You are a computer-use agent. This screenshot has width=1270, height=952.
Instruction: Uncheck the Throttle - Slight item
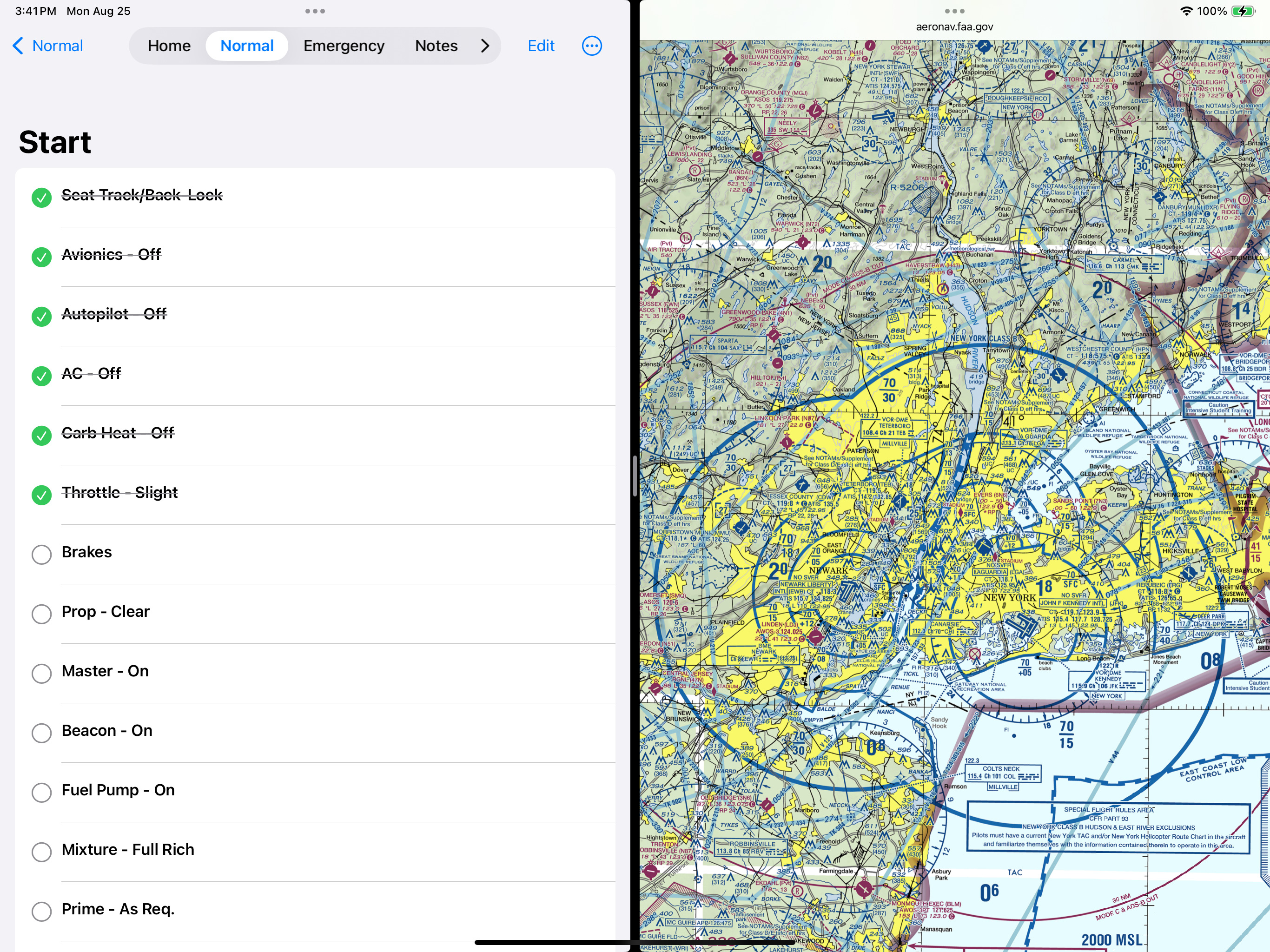[41, 495]
